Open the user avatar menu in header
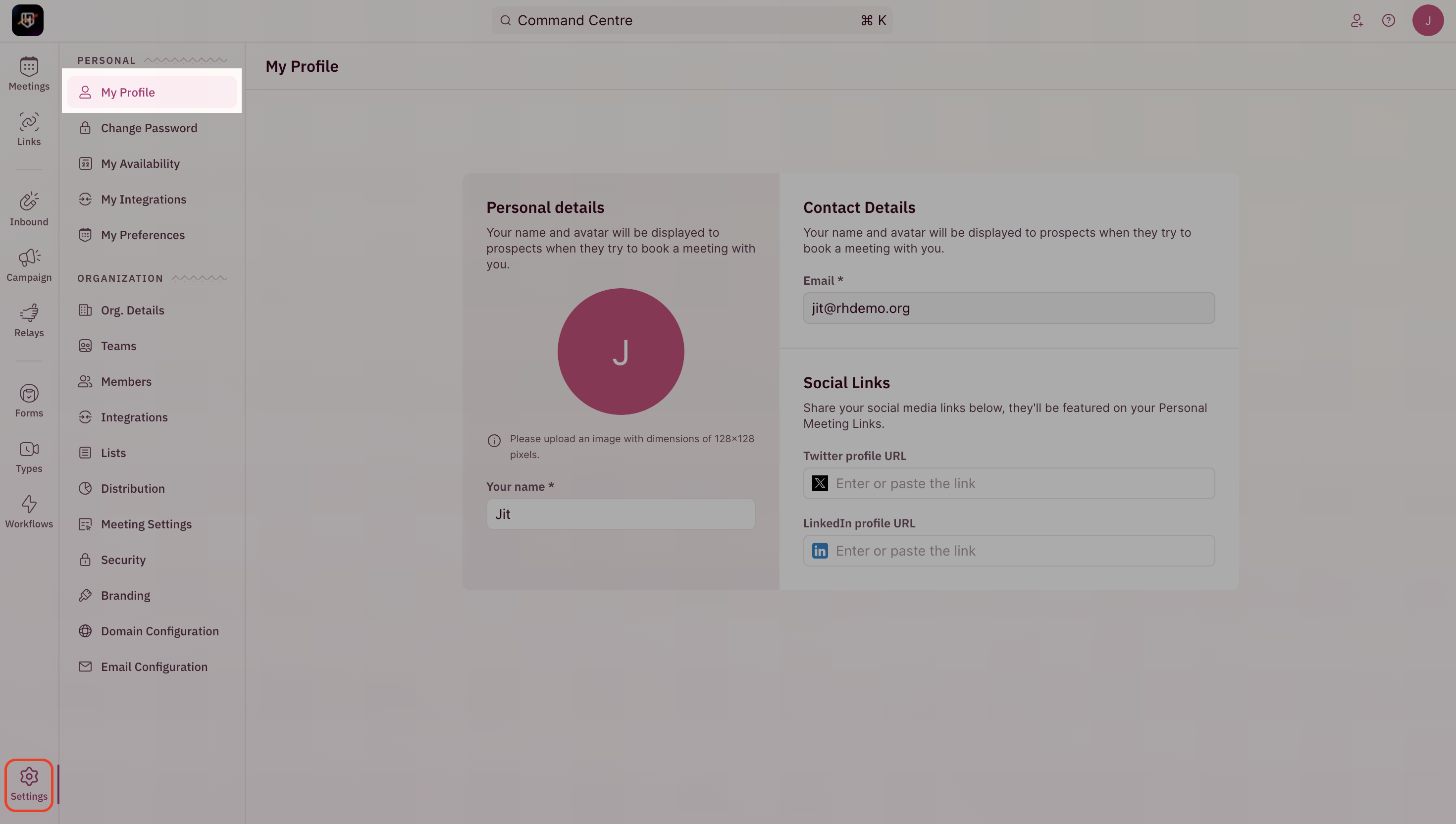Viewport: 1456px width, 824px height. coord(1428,20)
